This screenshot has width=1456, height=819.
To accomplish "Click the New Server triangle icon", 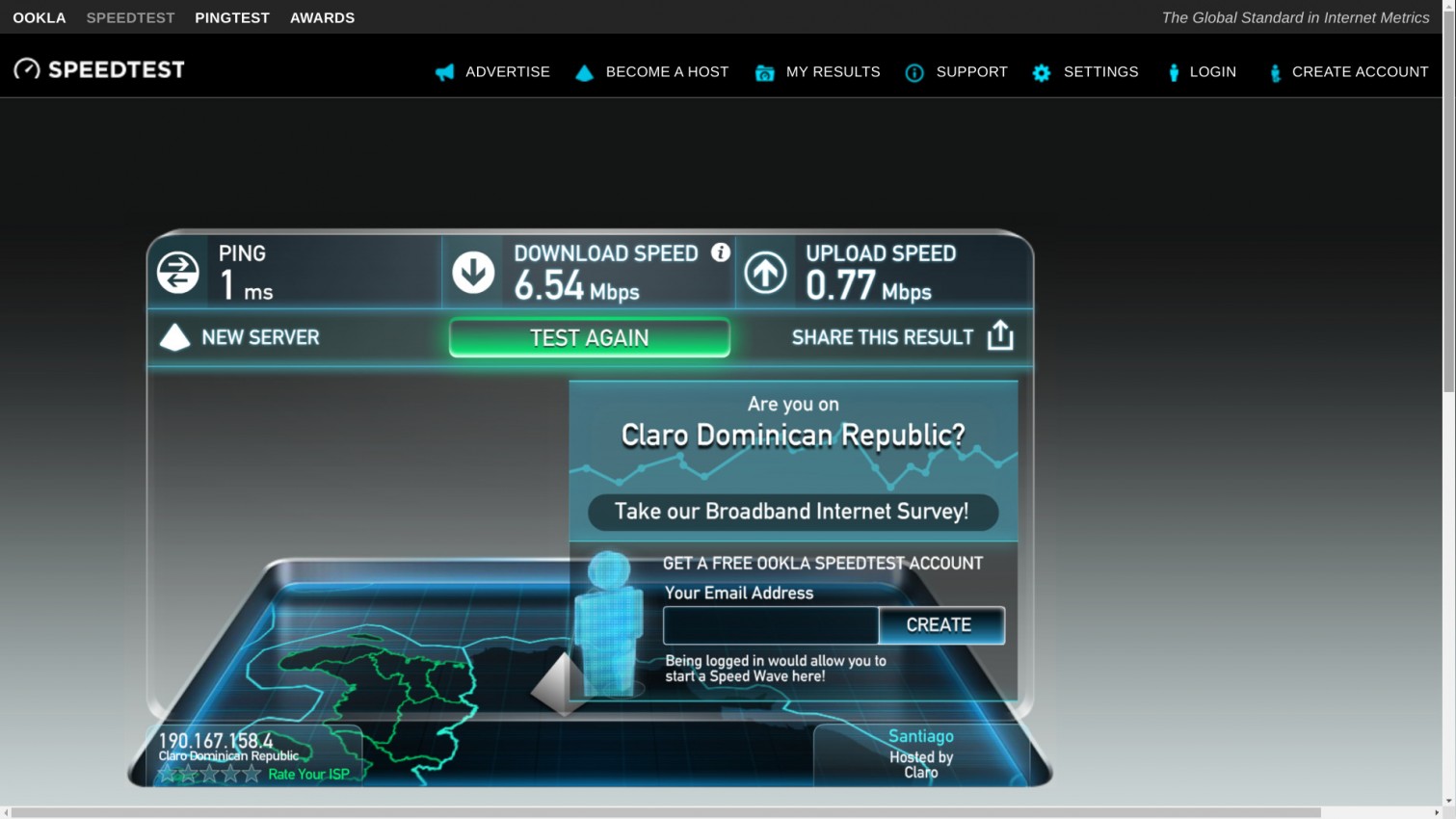I will 174,337.
